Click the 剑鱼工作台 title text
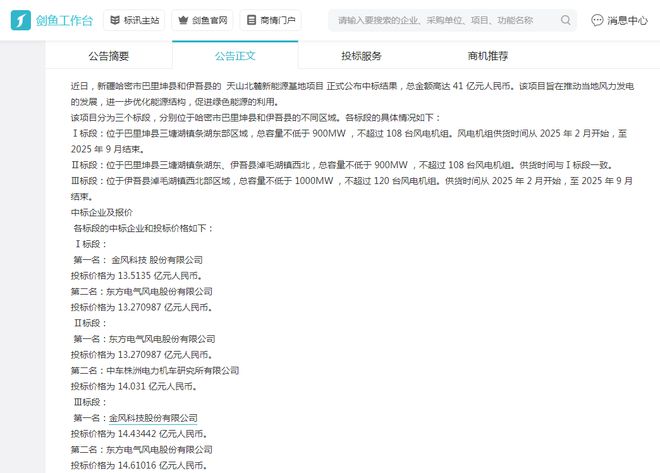Viewport: 660px width, 473px height. 64,20
